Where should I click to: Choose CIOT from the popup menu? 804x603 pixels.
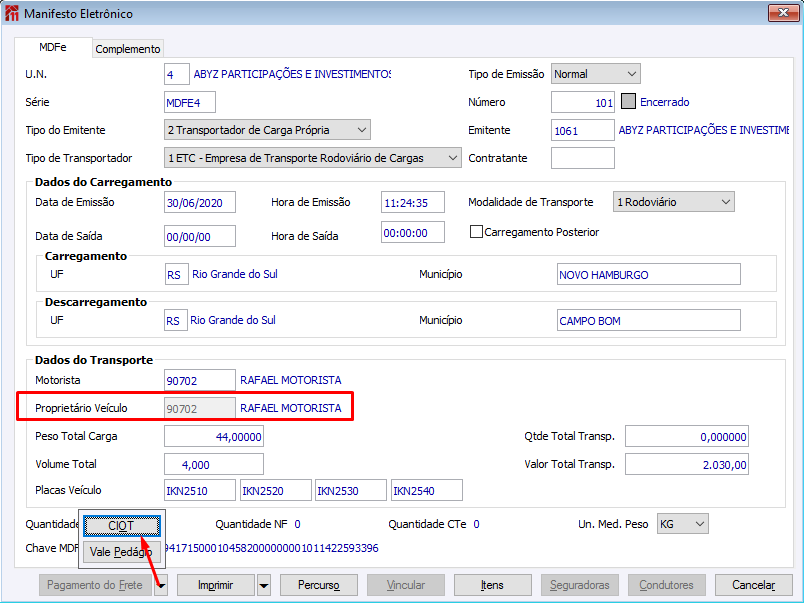click(x=122, y=526)
